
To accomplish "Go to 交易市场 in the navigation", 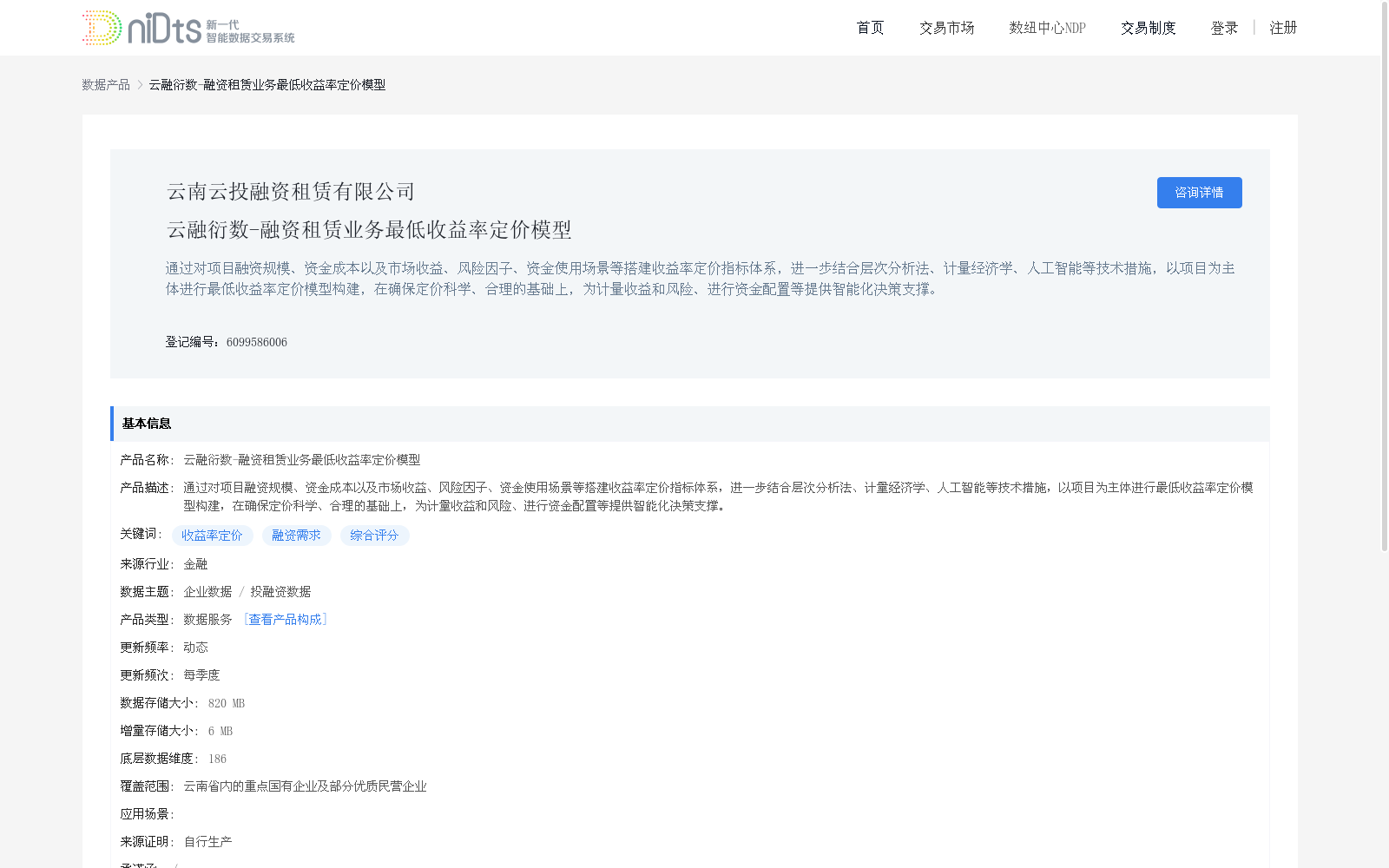I will point(946,28).
